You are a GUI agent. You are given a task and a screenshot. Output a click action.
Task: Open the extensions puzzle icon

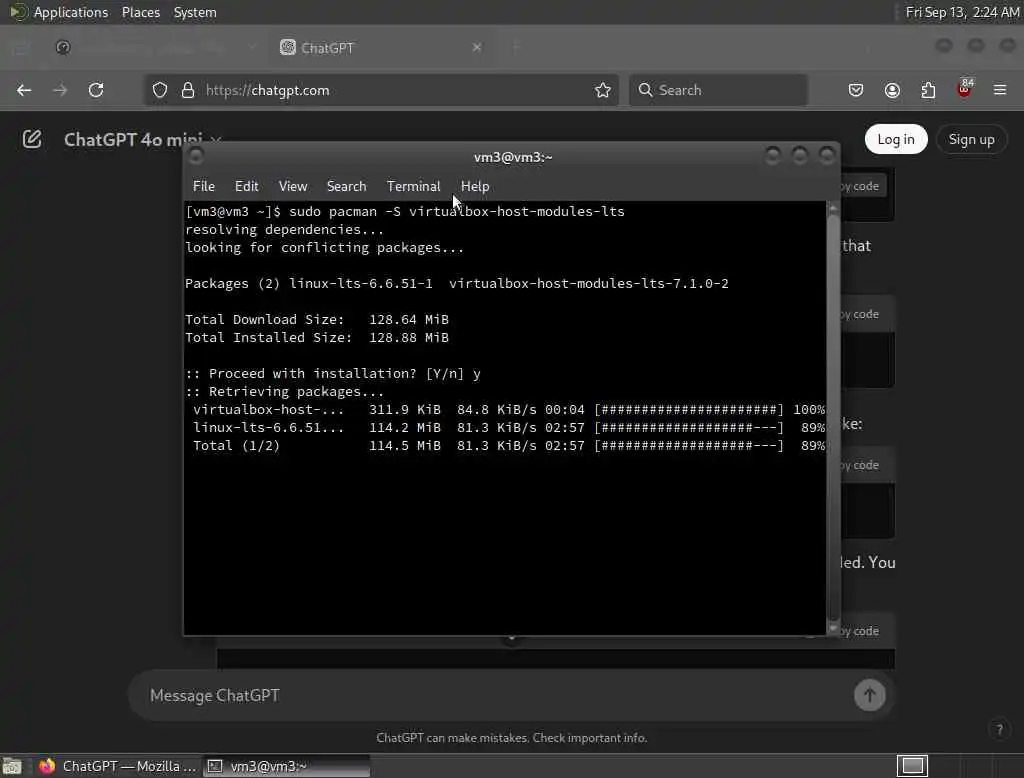[928, 90]
